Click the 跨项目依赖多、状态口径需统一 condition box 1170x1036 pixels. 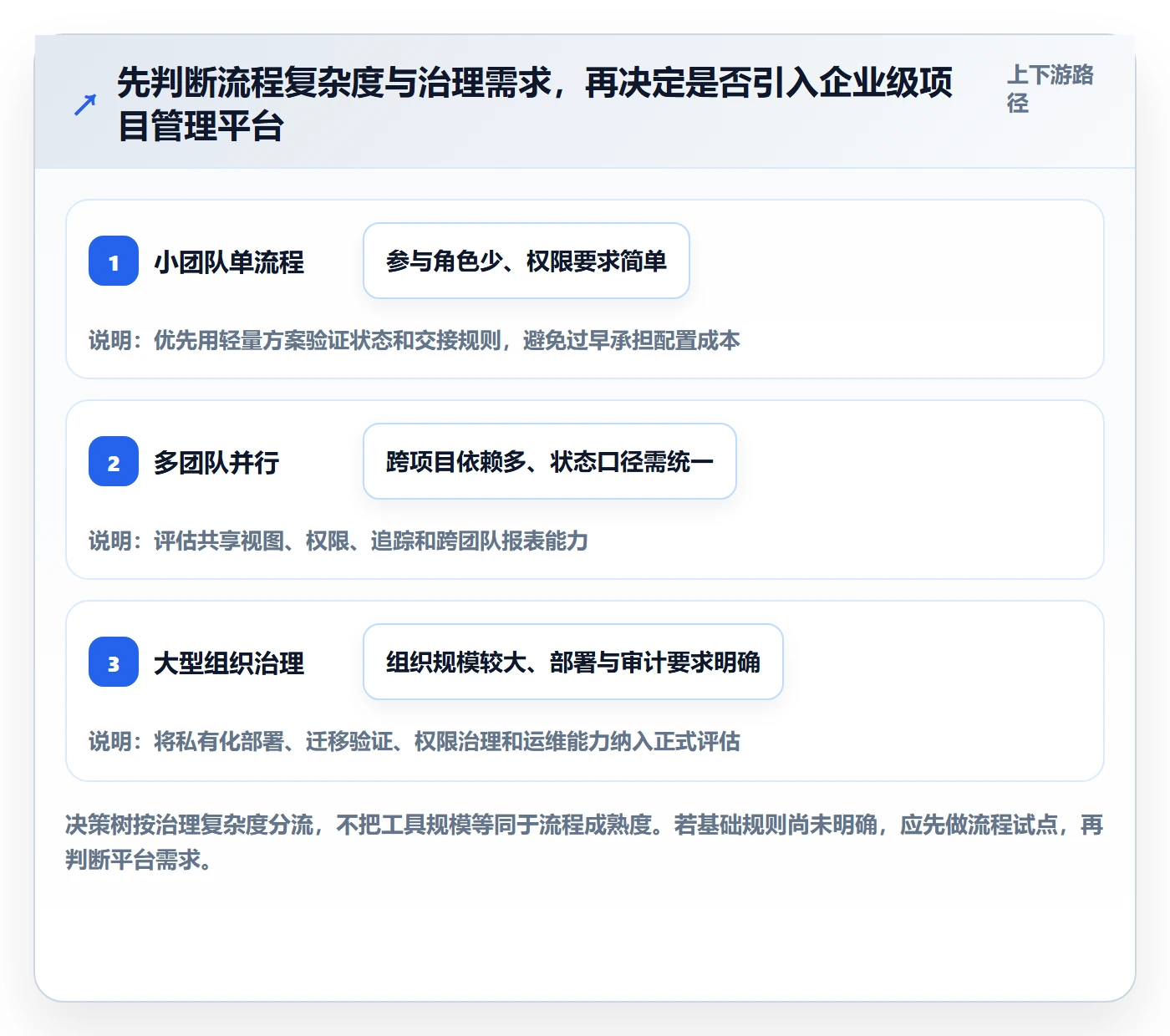point(550,461)
